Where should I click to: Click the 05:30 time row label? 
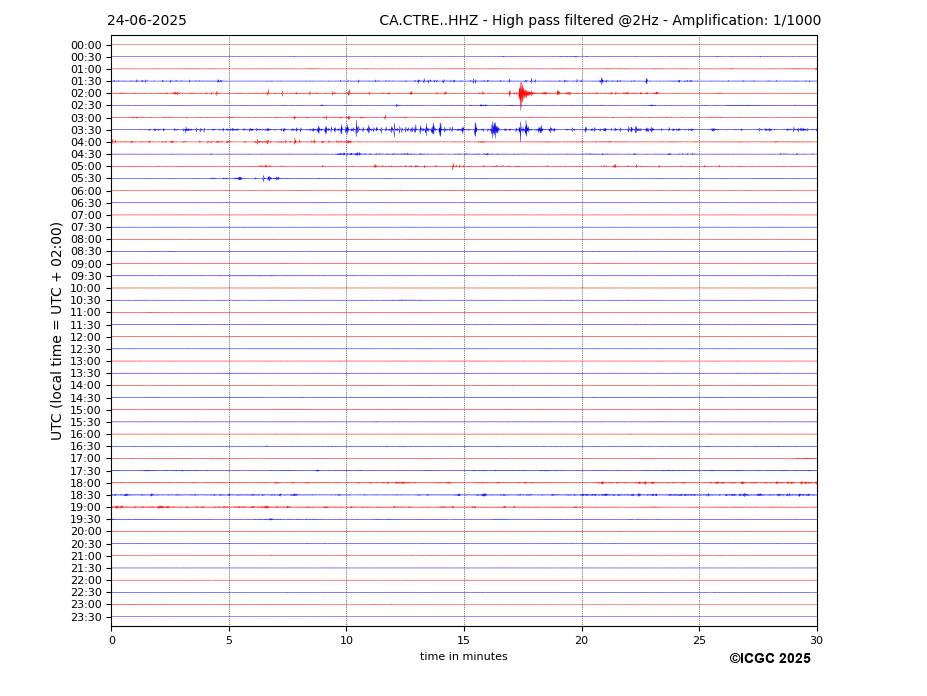(x=86, y=179)
